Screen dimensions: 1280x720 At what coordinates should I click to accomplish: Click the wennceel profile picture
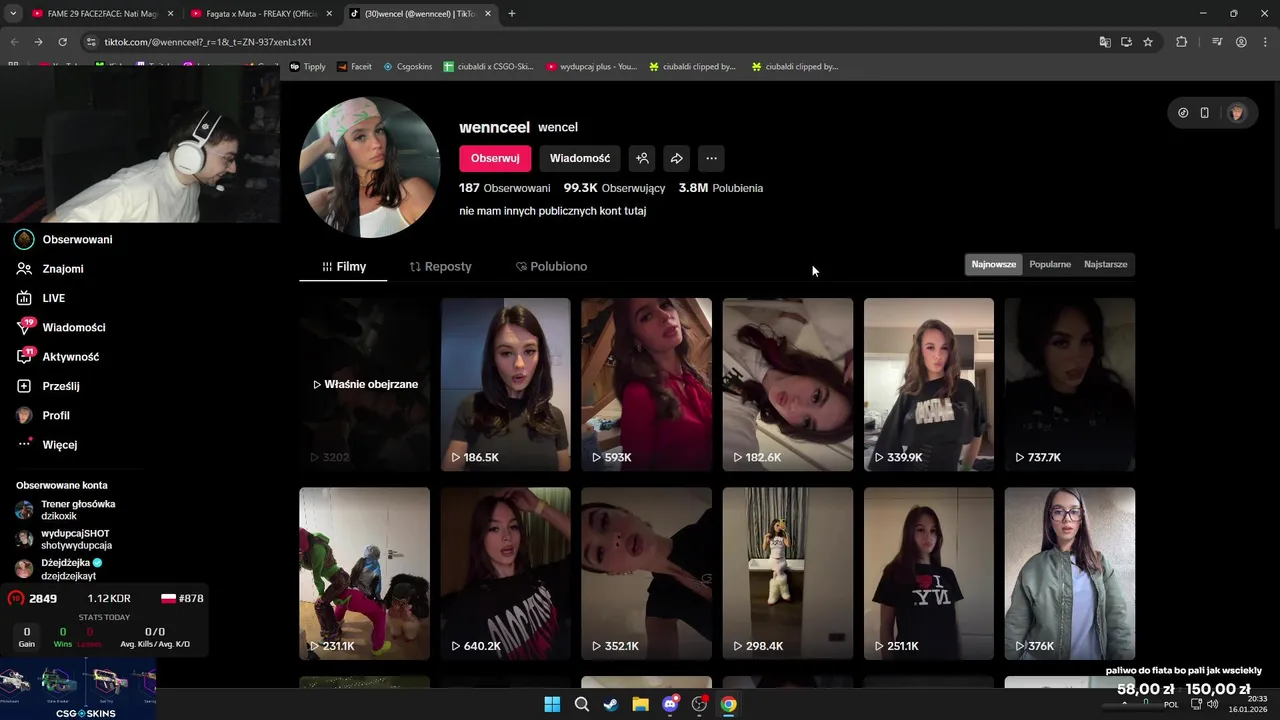(x=369, y=167)
